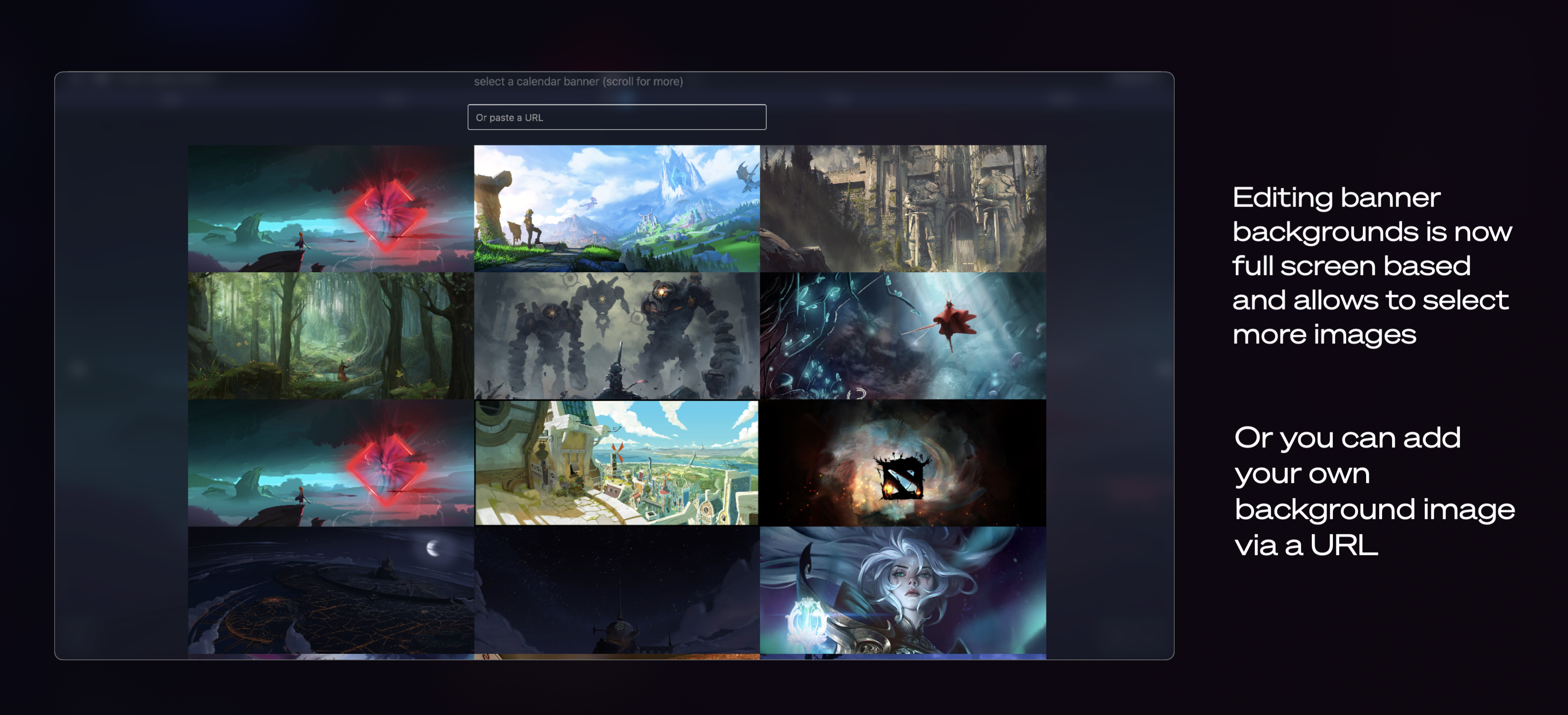The image size is (1568, 715).
Task: Pick the colorful windmill town banner
Action: (617, 463)
